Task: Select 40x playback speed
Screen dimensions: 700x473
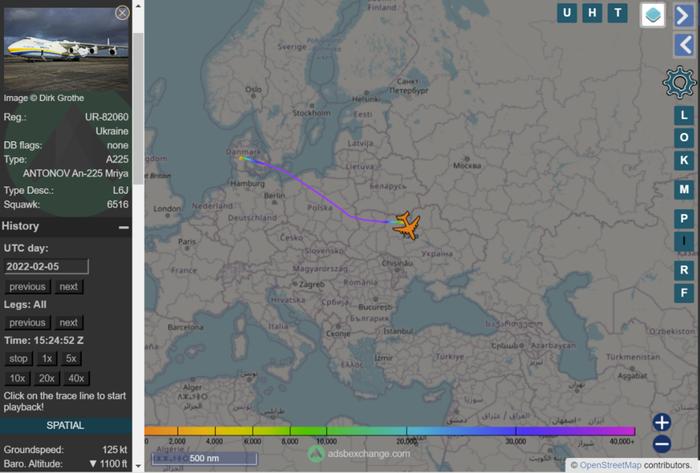Action: coord(76,378)
